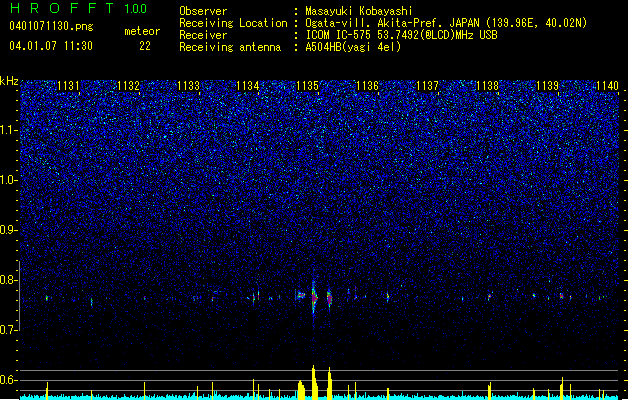Click the A504HB(yagi 4el) antenna value
Screen dimensions: 629x400
point(353,47)
